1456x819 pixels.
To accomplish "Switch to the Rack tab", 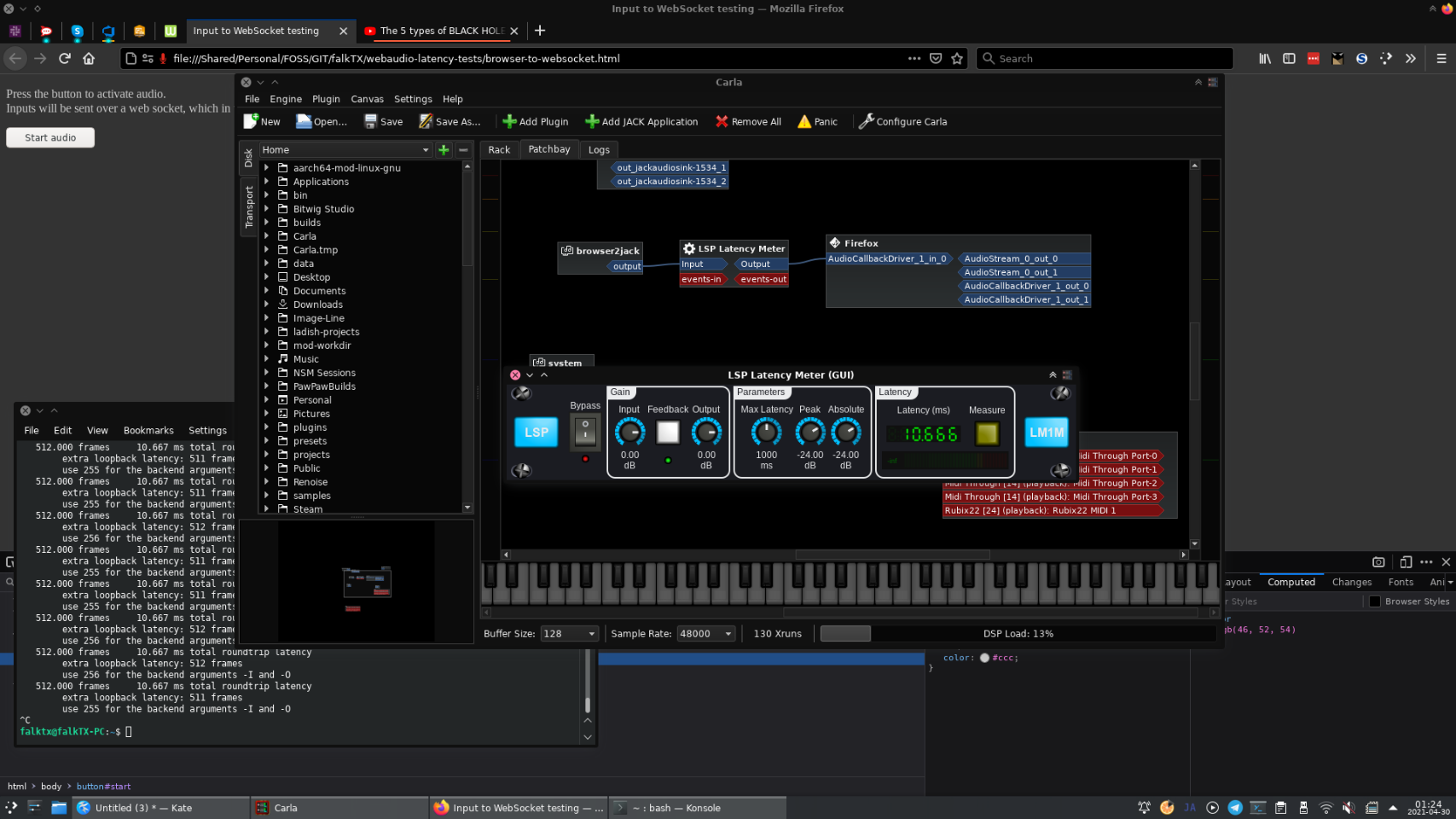I will [499, 149].
